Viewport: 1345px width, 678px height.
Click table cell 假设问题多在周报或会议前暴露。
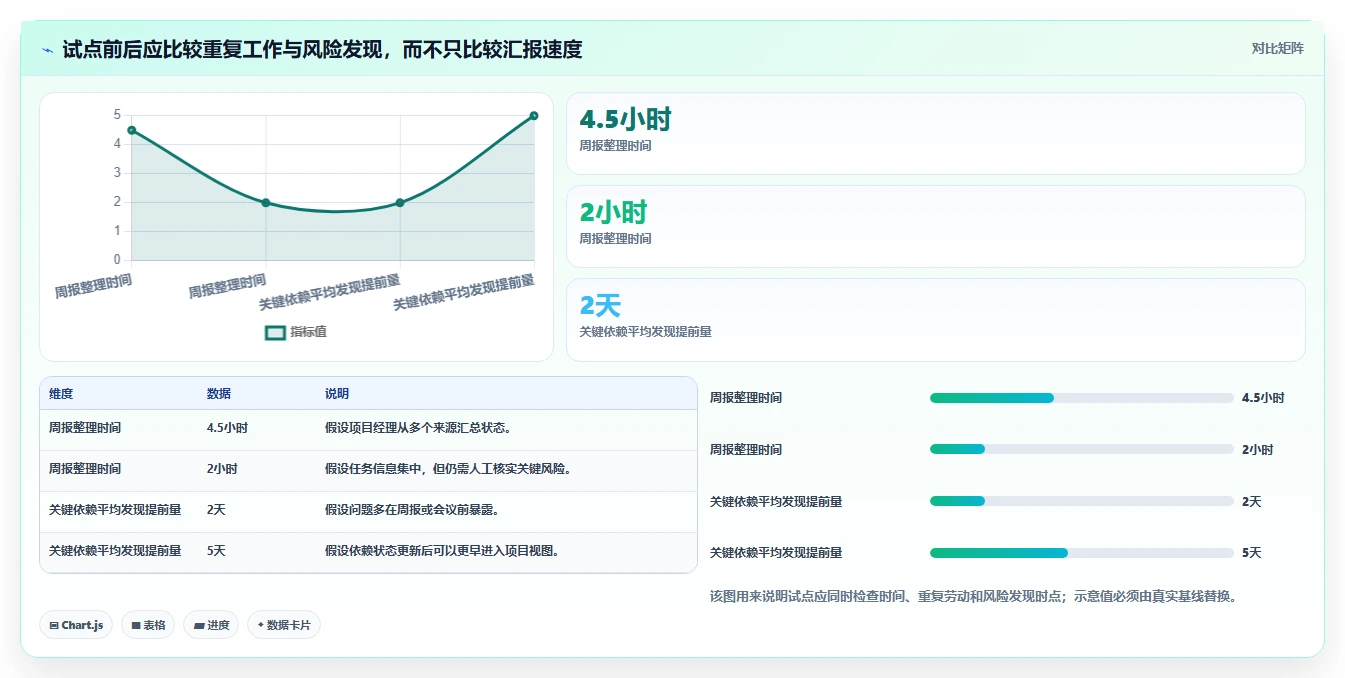tap(413, 510)
